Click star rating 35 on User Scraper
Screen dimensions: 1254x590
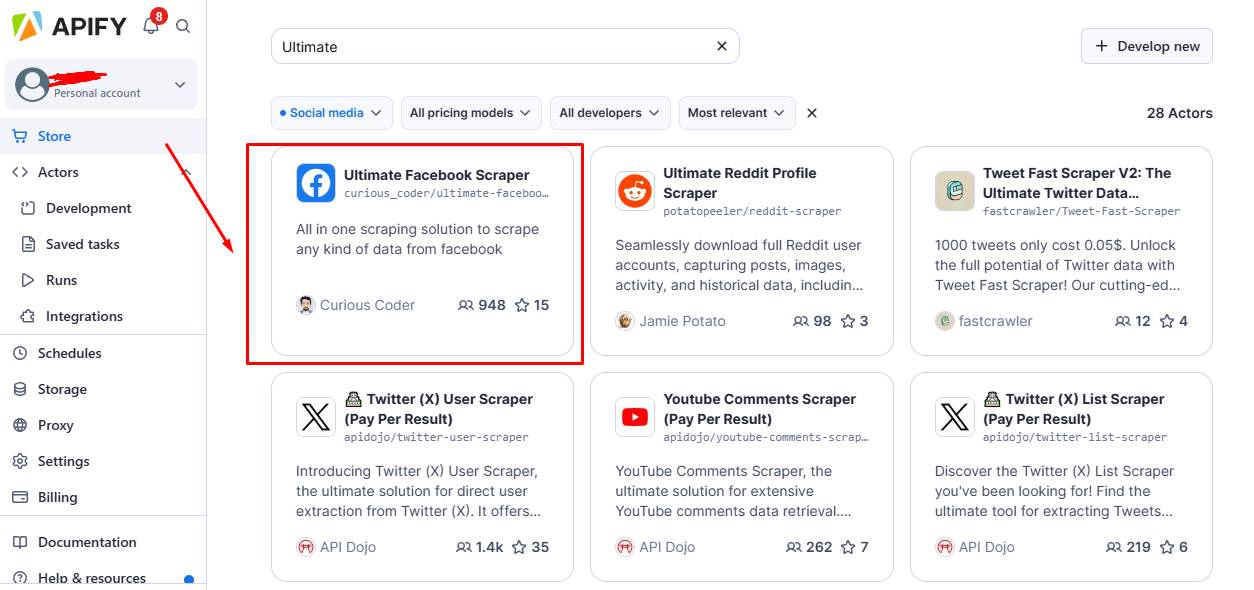coord(531,547)
